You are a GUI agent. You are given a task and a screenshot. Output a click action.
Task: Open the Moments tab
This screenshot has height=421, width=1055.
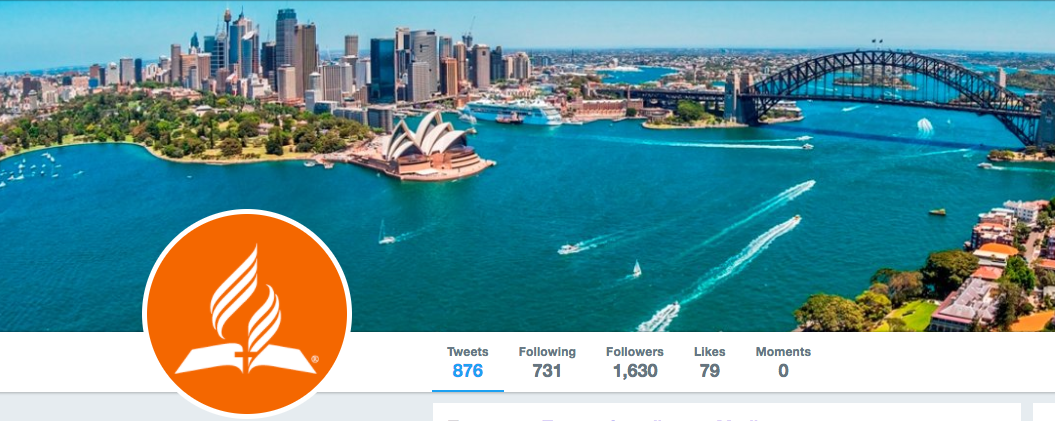tap(783, 362)
